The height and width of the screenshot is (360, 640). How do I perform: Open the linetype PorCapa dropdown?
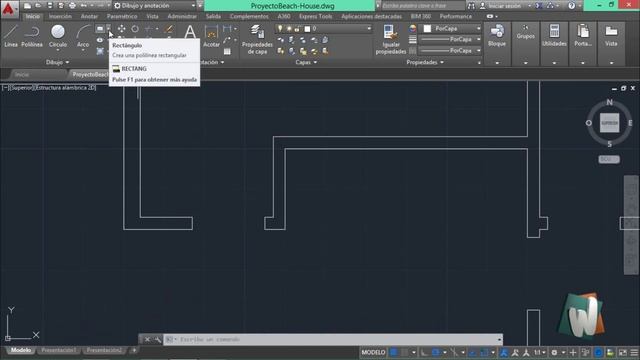pos(451,51)
